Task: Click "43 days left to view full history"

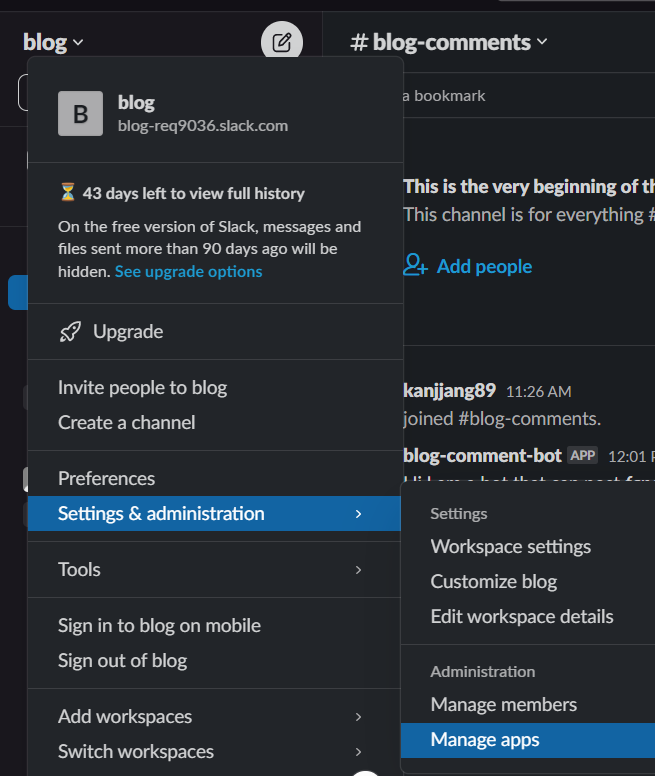Action: (x=193, y=194)
